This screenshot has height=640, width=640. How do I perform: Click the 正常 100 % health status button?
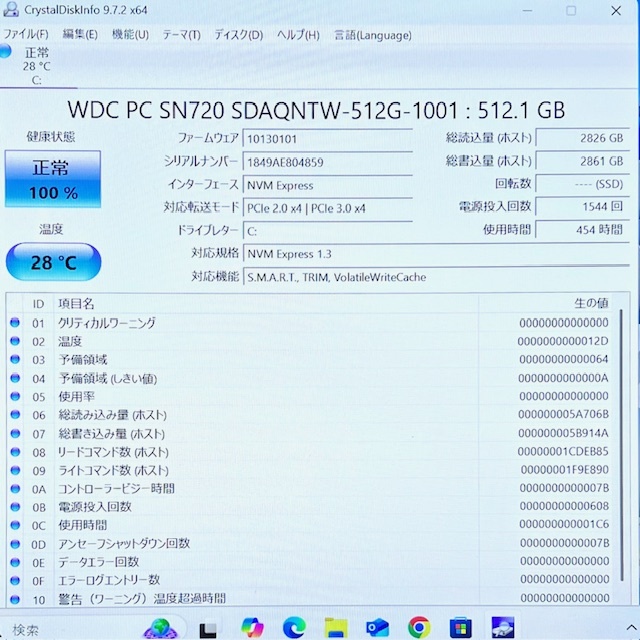pyautogui.click(x=53, y=179)
